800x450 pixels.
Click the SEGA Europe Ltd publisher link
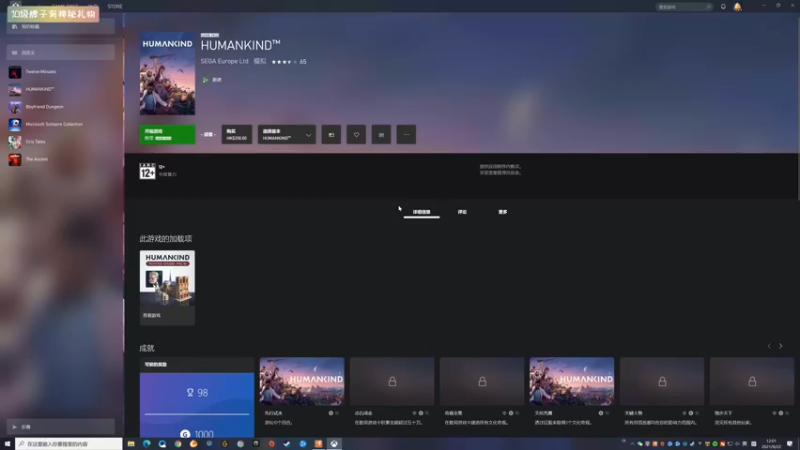point(224,61)
